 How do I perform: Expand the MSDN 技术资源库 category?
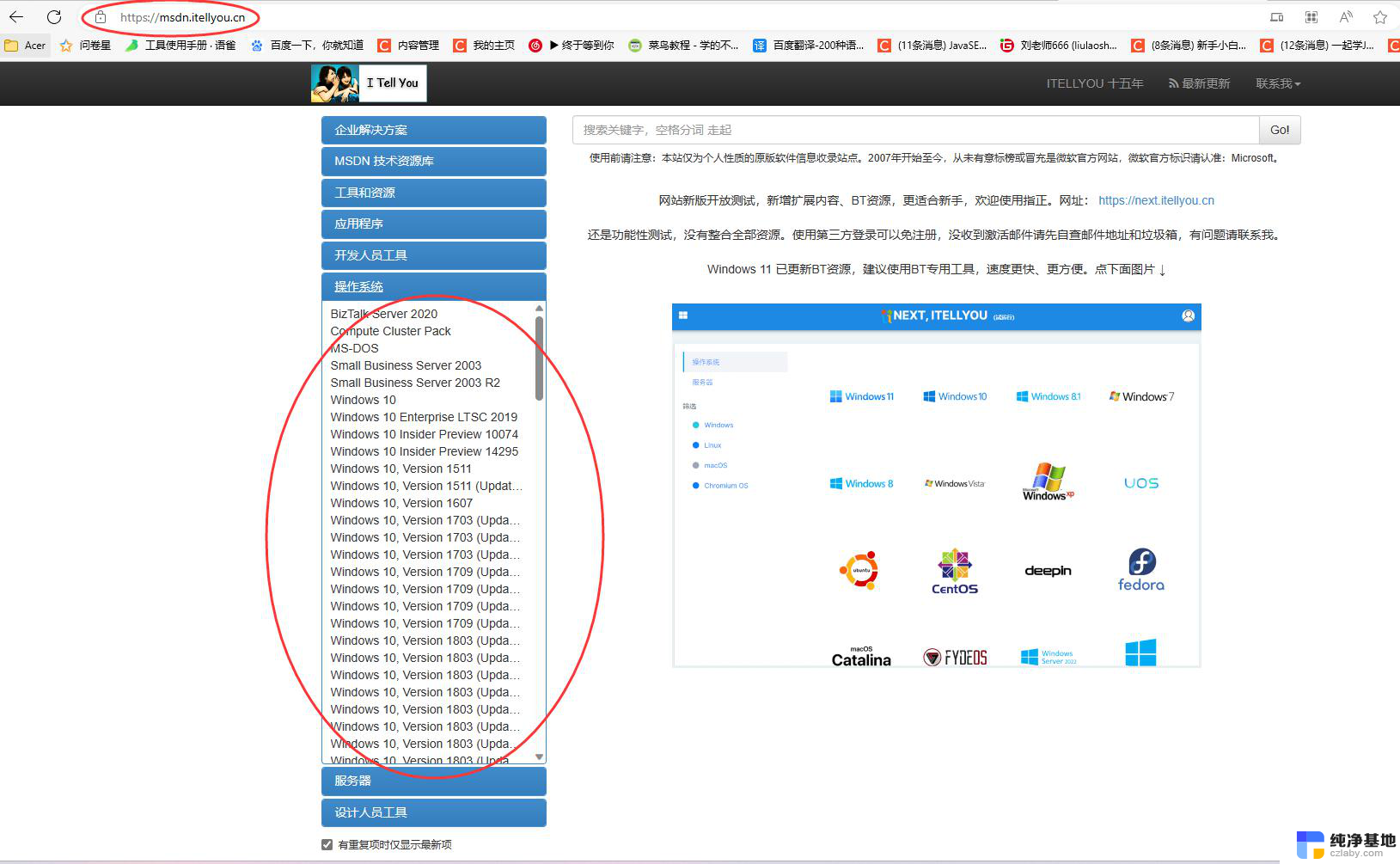pyautogui.click(x=434, y=161)
